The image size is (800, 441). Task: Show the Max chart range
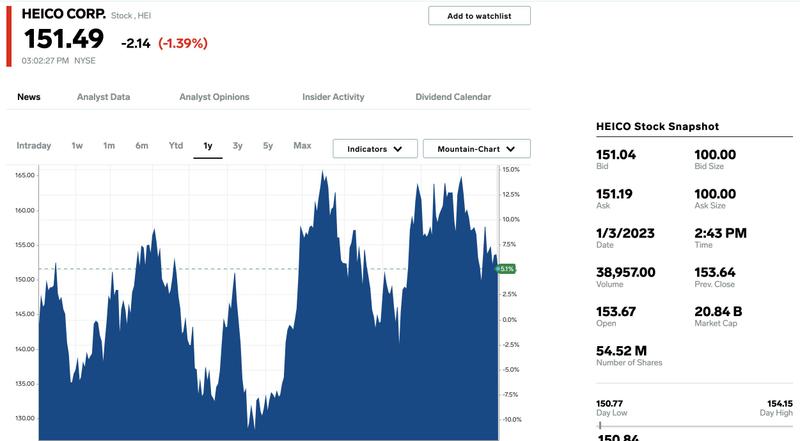[302, 145]
